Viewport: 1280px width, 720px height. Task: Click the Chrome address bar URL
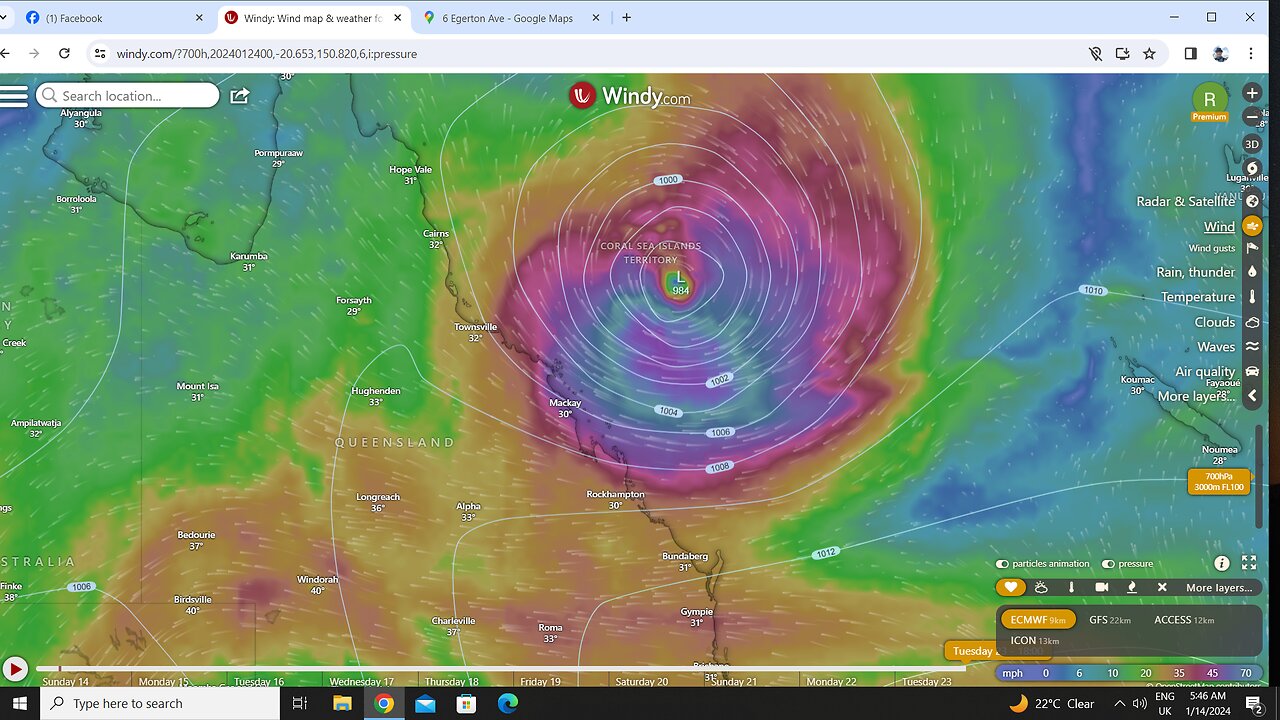click(x=267, y=54)
